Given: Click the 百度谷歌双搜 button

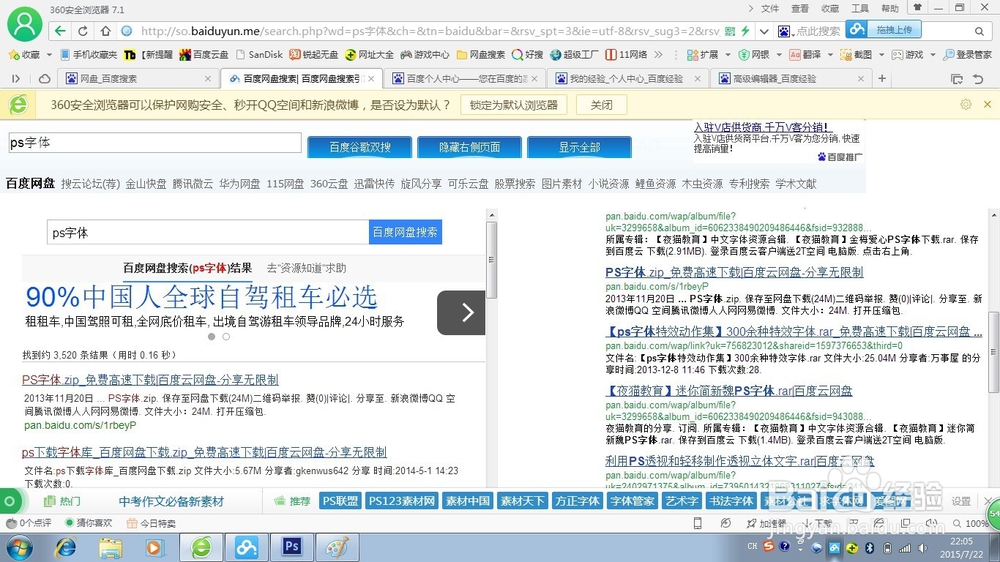Looking at the screenshot, I should [x=360, y=147].
